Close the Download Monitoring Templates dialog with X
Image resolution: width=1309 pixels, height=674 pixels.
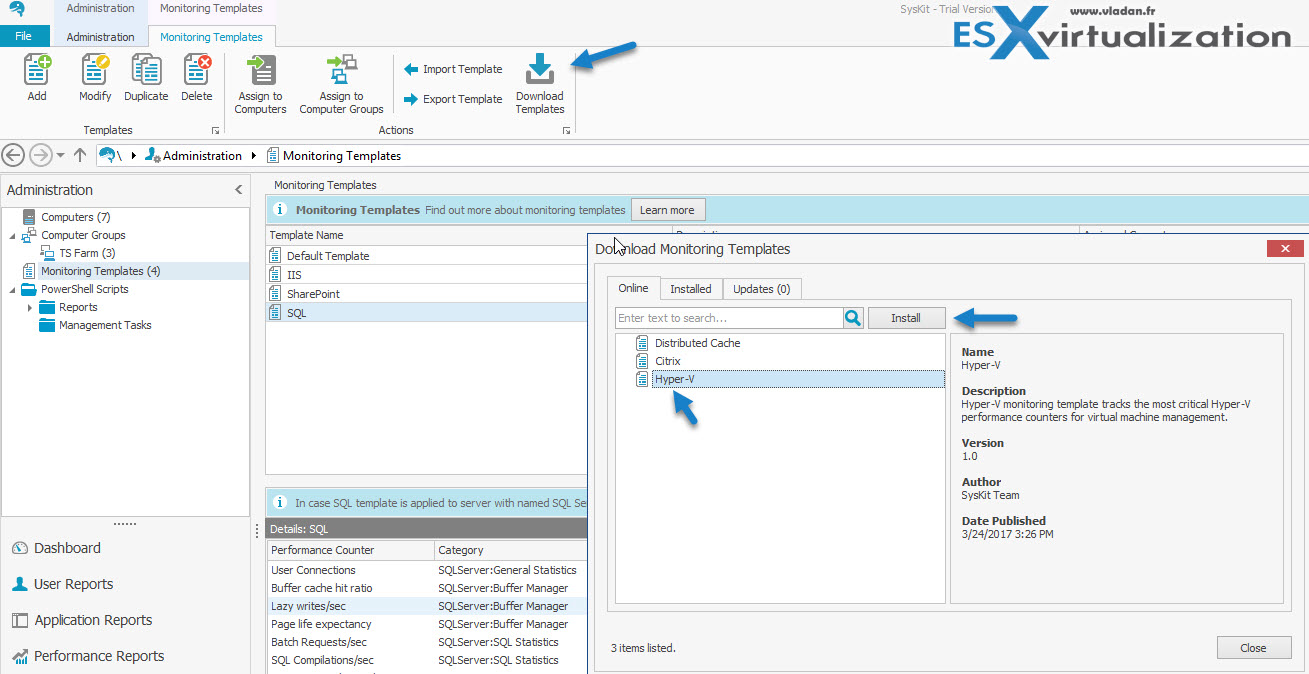click(1284, 249)
